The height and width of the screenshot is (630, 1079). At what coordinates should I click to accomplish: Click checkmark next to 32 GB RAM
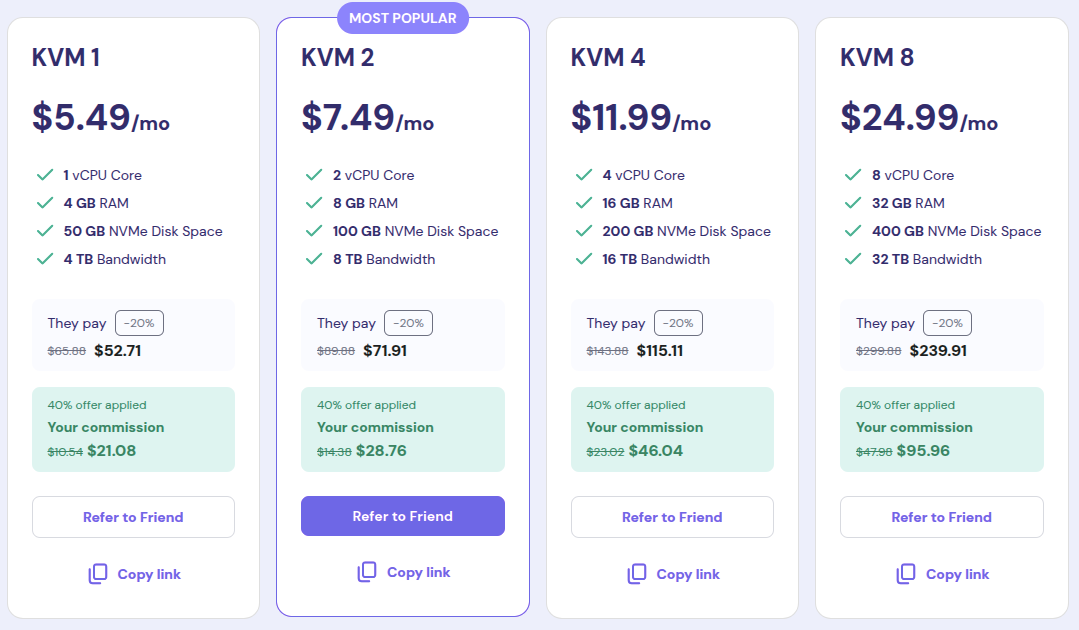853,203
